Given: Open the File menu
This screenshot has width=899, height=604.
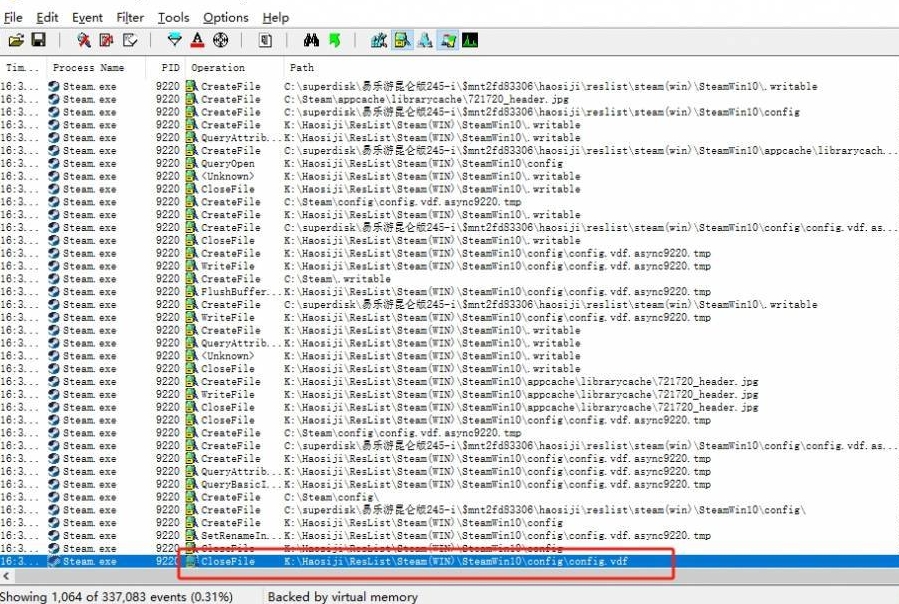Looking at the screenshot, I should coord(13,18).
